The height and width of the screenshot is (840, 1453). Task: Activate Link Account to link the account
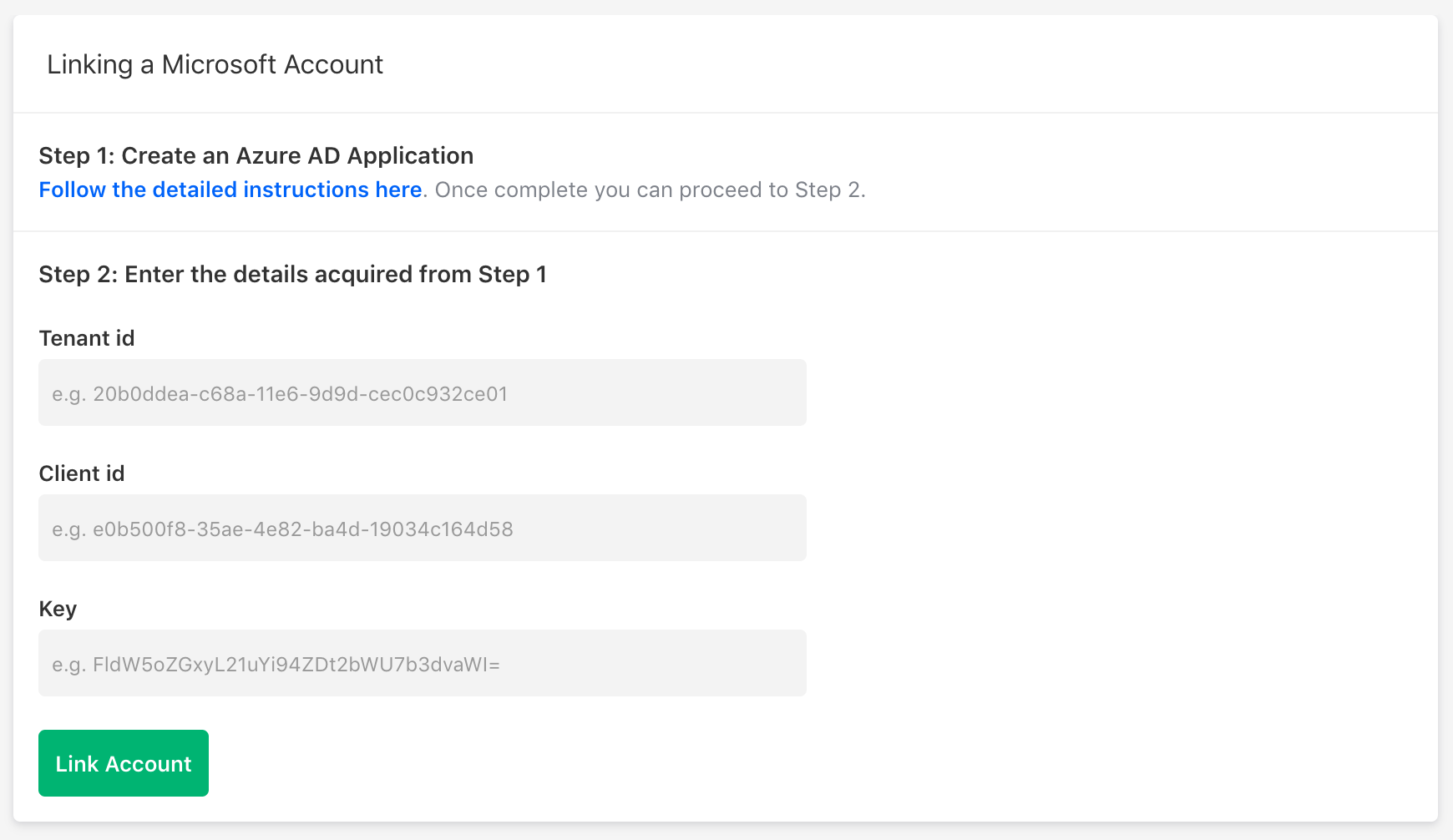tap(123, 762)
